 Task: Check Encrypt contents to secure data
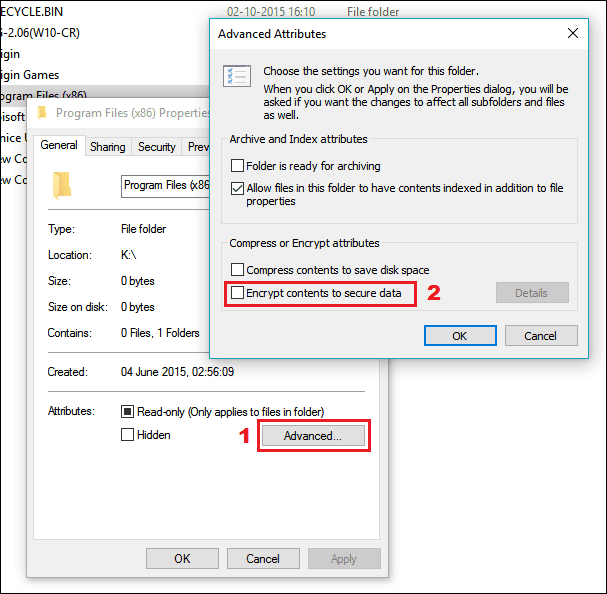(x=237, y=293)
